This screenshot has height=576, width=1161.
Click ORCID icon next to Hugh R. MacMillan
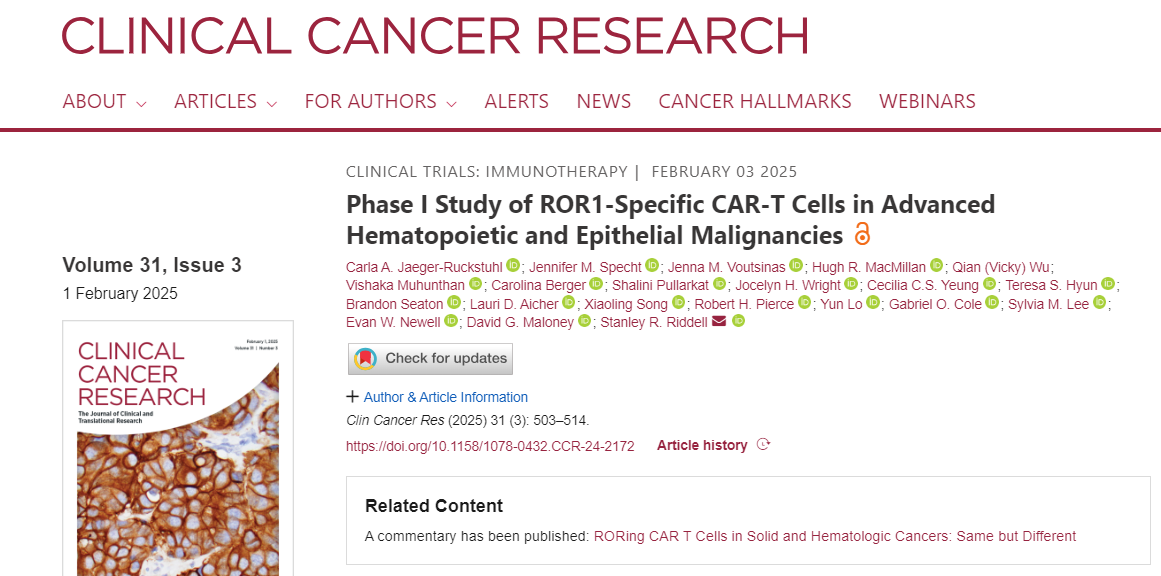(x=937, y=265)
